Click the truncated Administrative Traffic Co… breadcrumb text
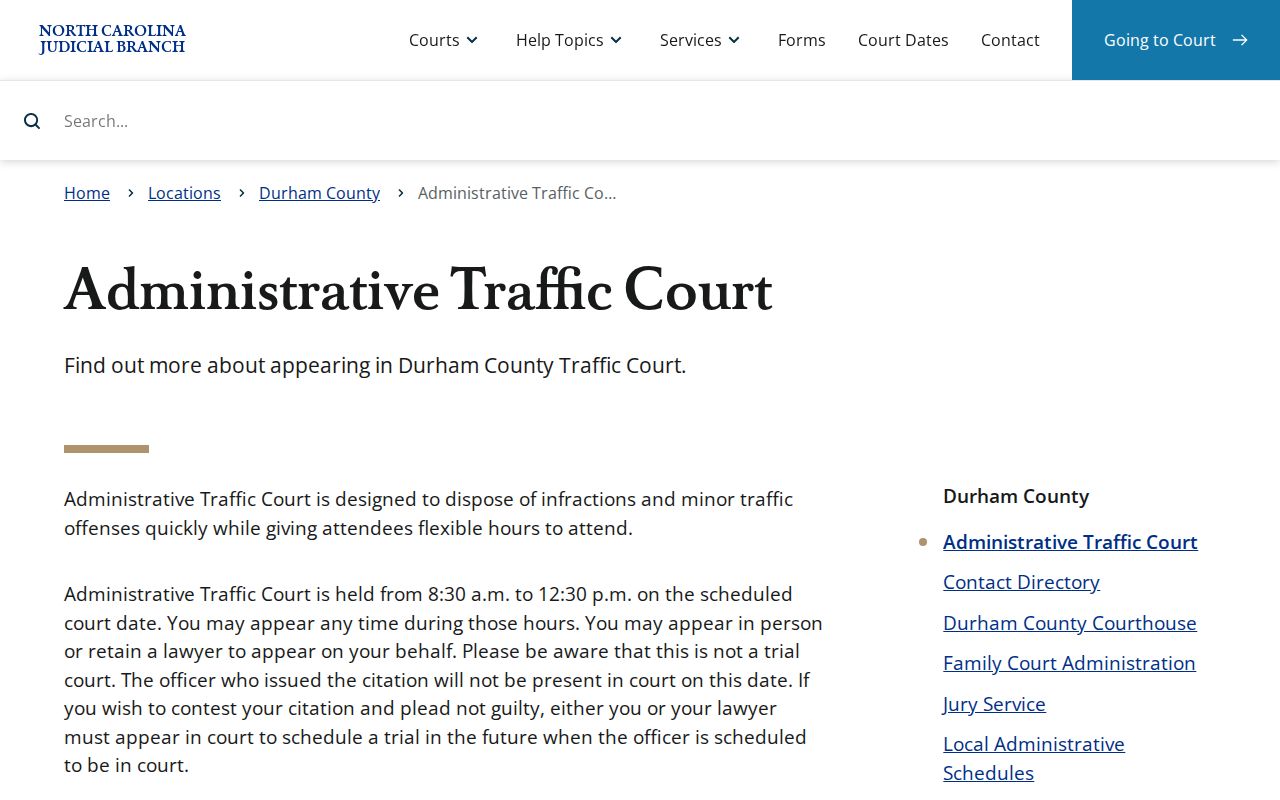 [x=517, y=193]
